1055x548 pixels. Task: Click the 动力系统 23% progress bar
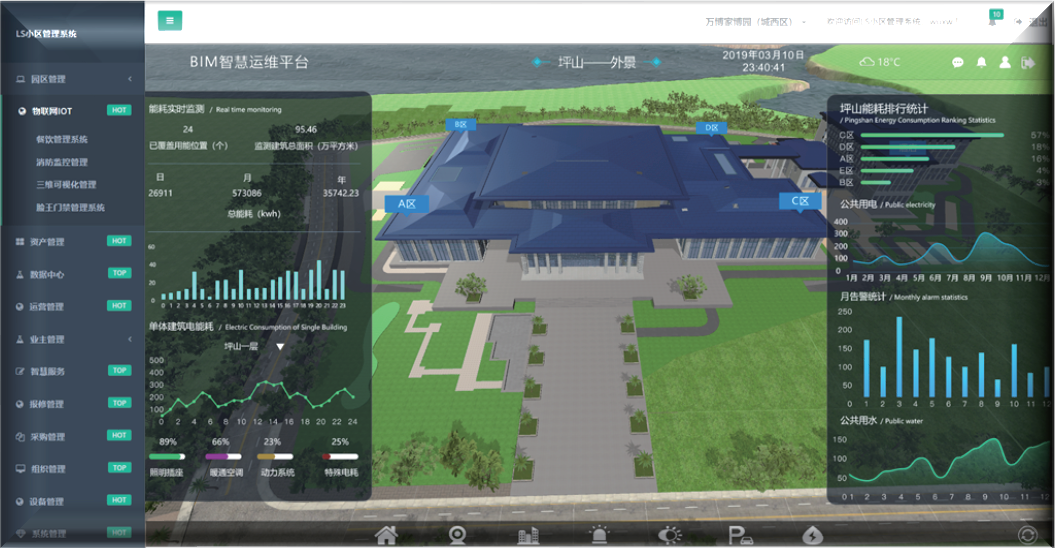pyautogui.click(x=276, y=456)
